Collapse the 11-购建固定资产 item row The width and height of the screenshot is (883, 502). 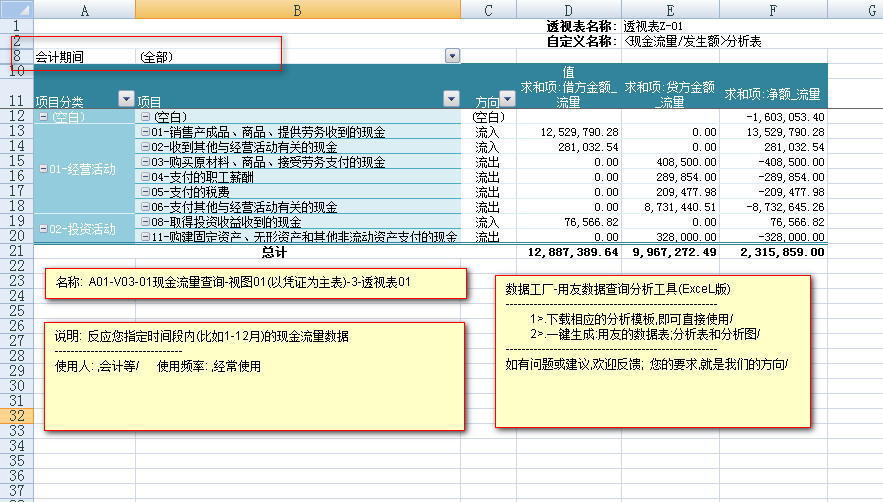(x=145, y=237)
